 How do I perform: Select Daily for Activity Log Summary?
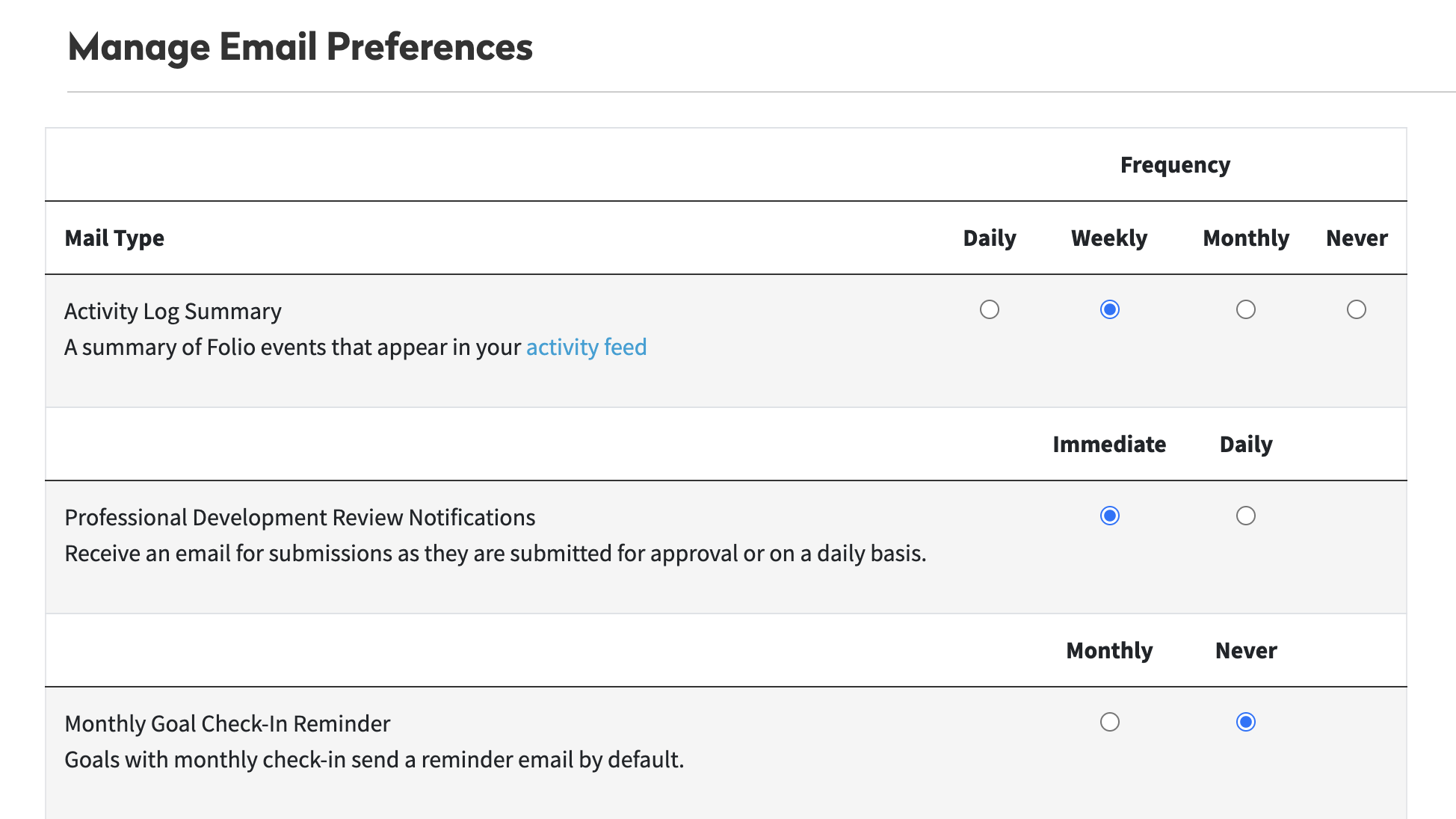(989, 309)
